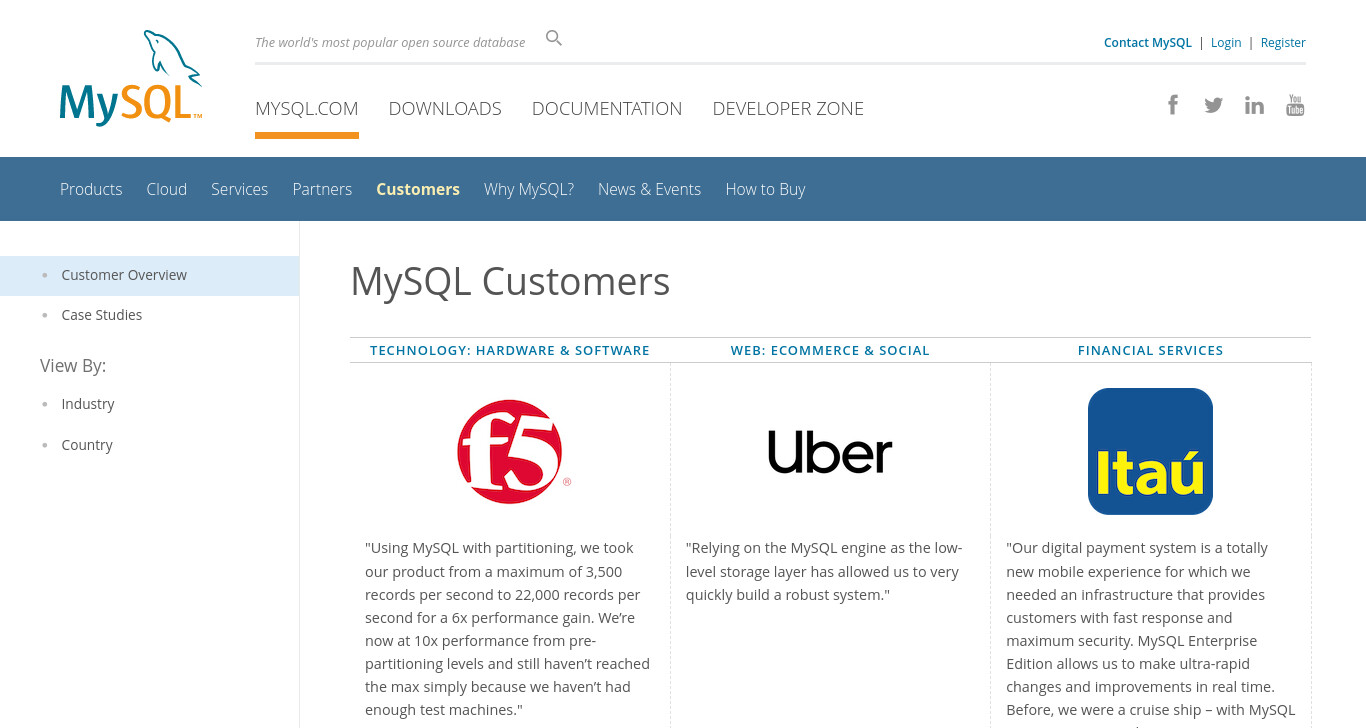Open Financial Services category heading
The width and height of the screenshot is (1366, 728).
pos(1150,350)
